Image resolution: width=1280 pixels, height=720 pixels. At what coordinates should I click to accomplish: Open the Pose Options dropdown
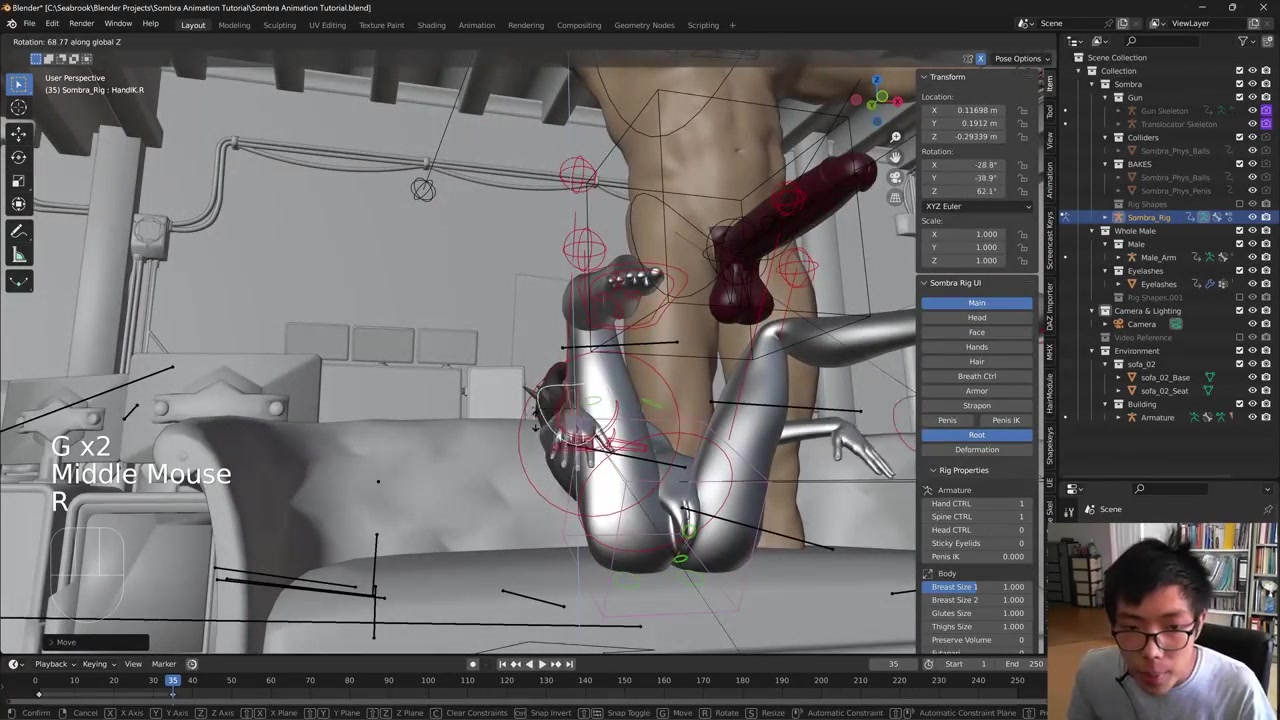click(x=1020, y=59)
